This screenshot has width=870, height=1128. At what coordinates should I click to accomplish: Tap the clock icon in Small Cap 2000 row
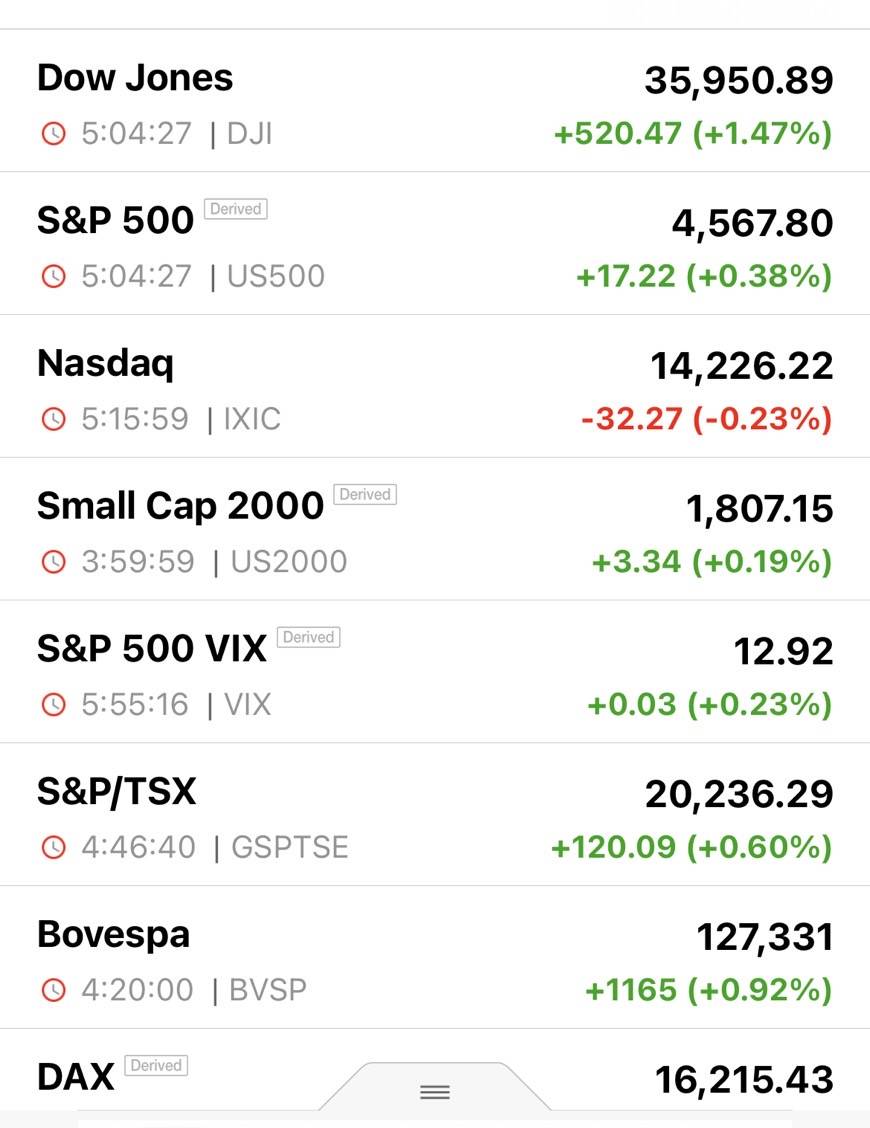click(53, 562)
